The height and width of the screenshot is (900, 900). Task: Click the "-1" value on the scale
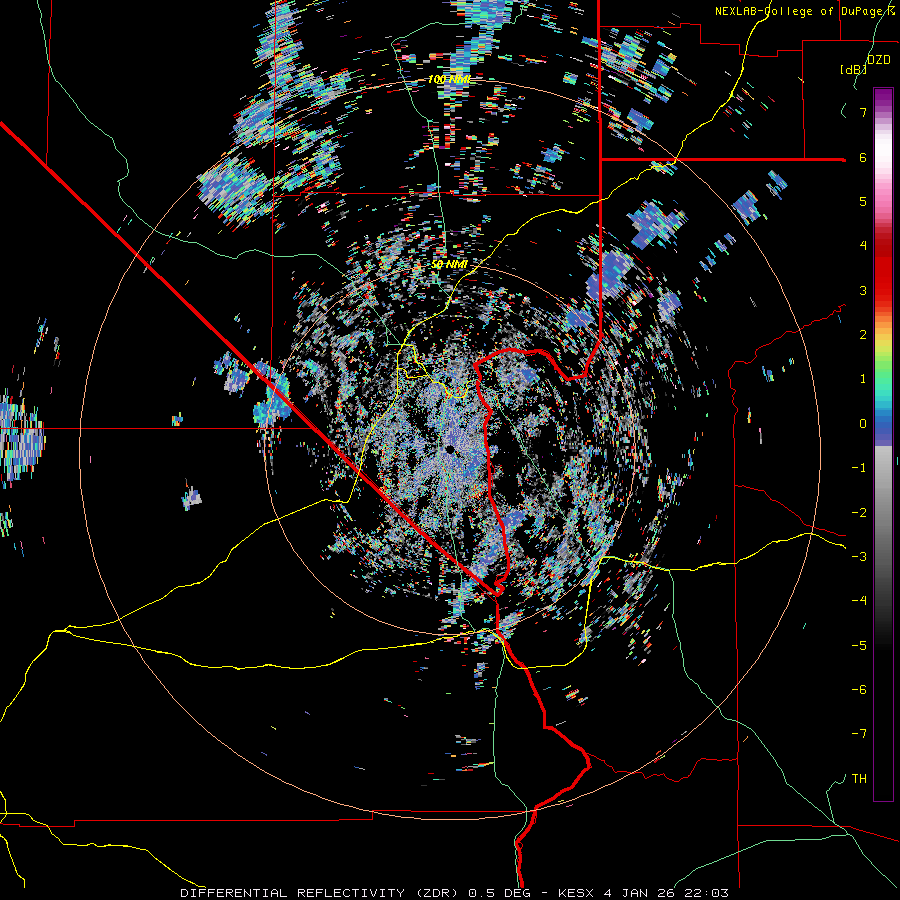(859, 468)
